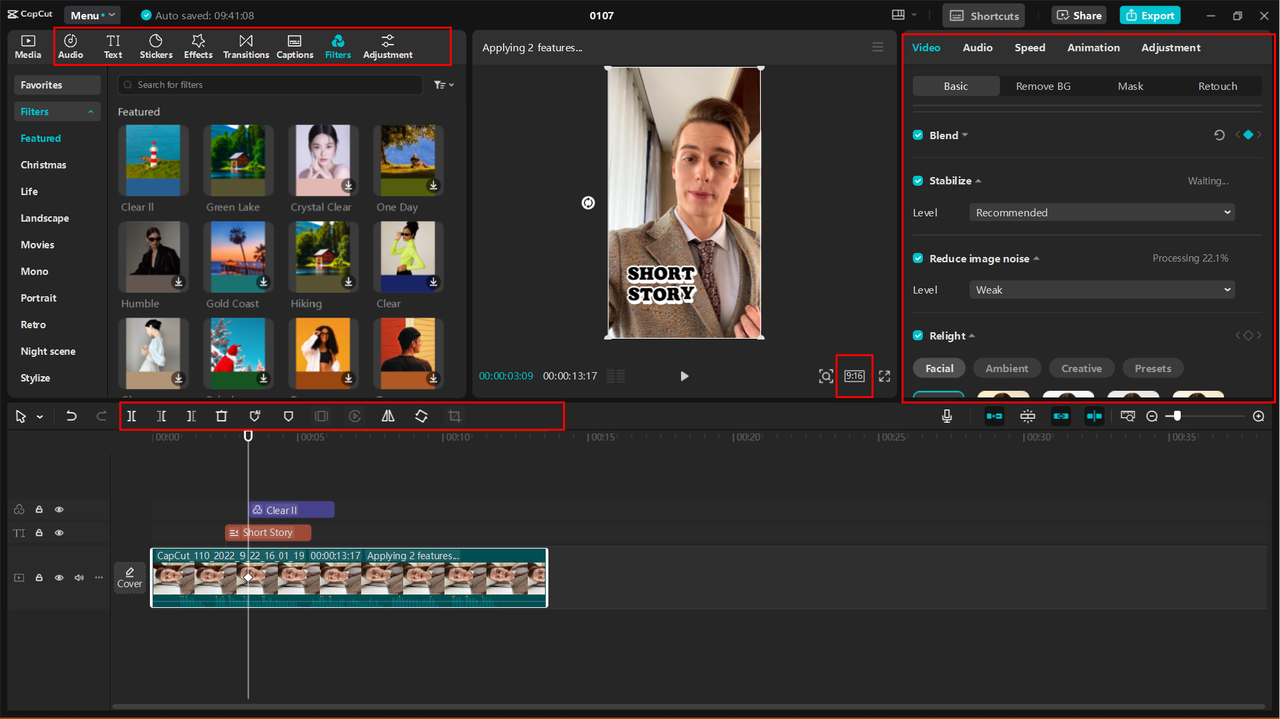Click the Share button
Screen dimensions: 1280x719
(1078, 16)
